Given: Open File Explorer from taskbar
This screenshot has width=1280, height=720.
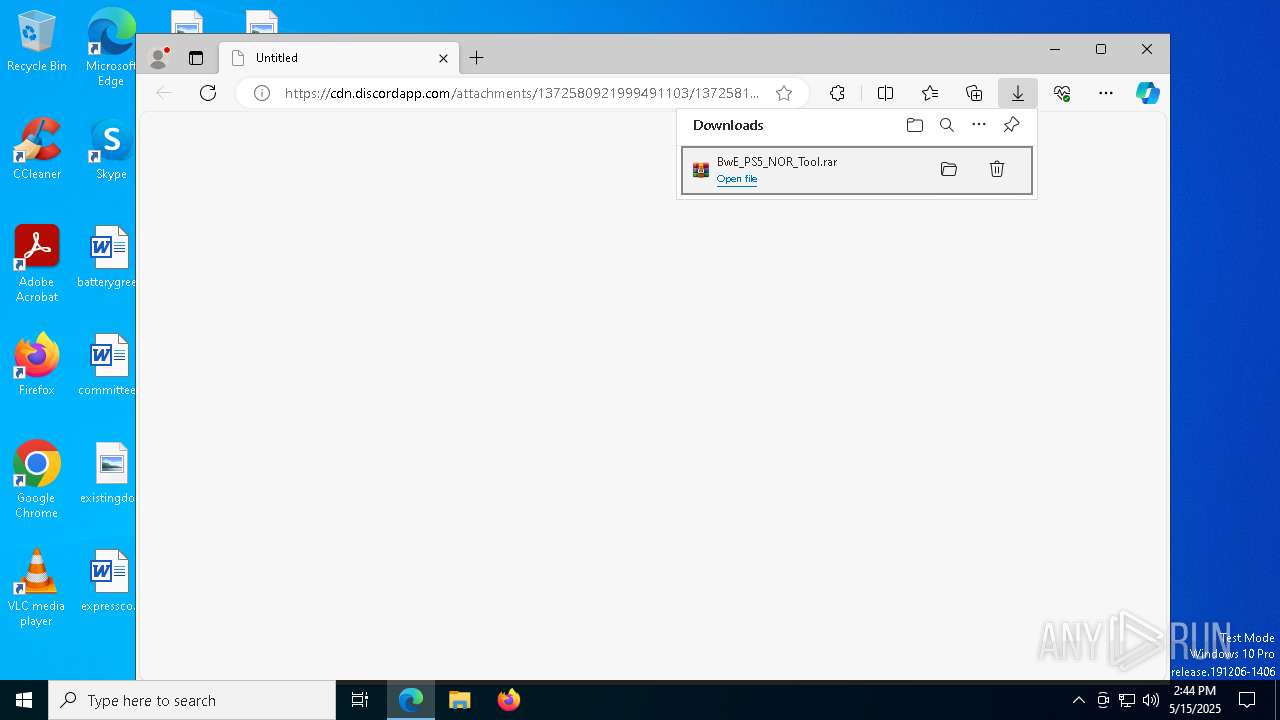Looking at the screenshot, I should 459,700.
